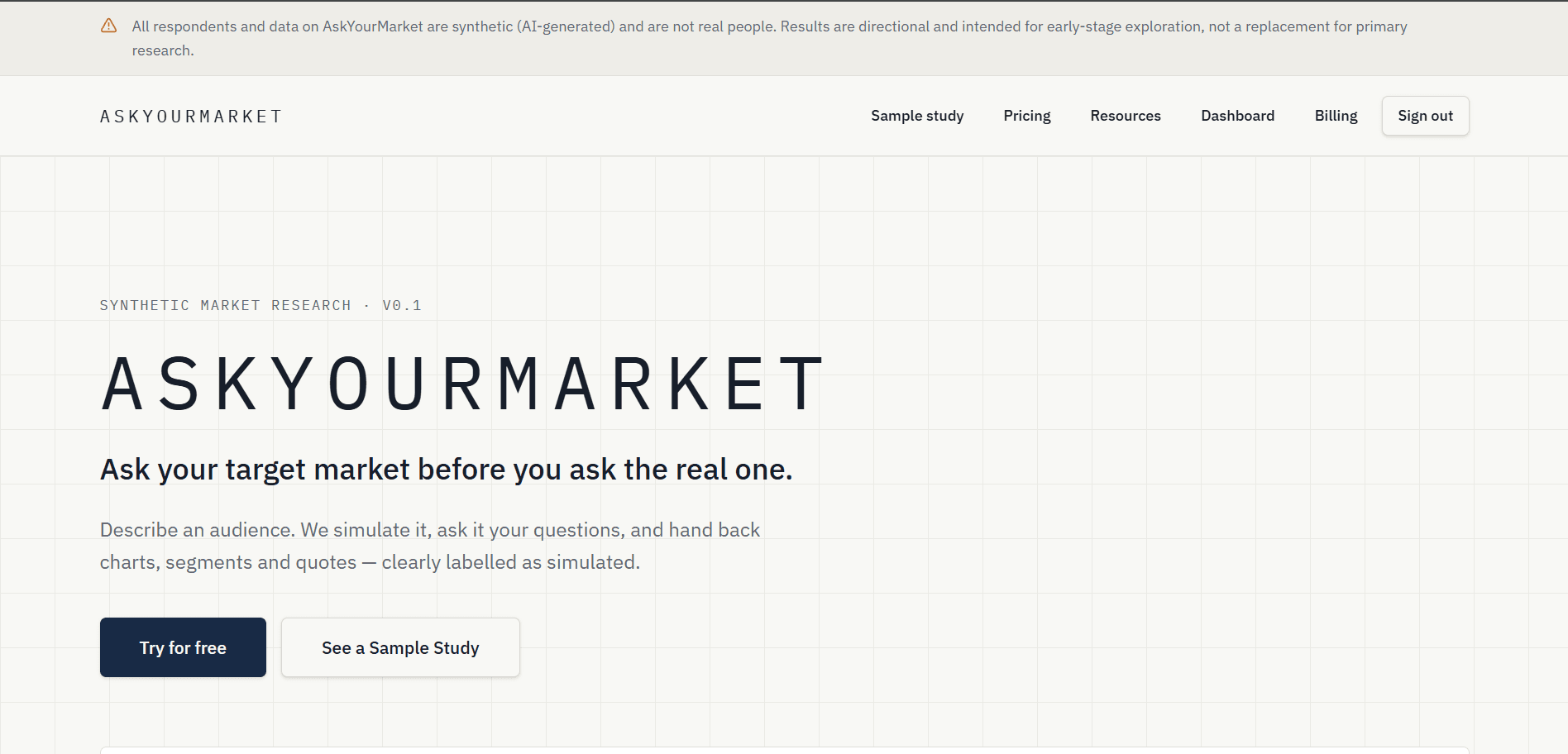Click the synthetic respondents disclaimer text
This screenshot has width=1568, height=754.
(x=770, y=38)
